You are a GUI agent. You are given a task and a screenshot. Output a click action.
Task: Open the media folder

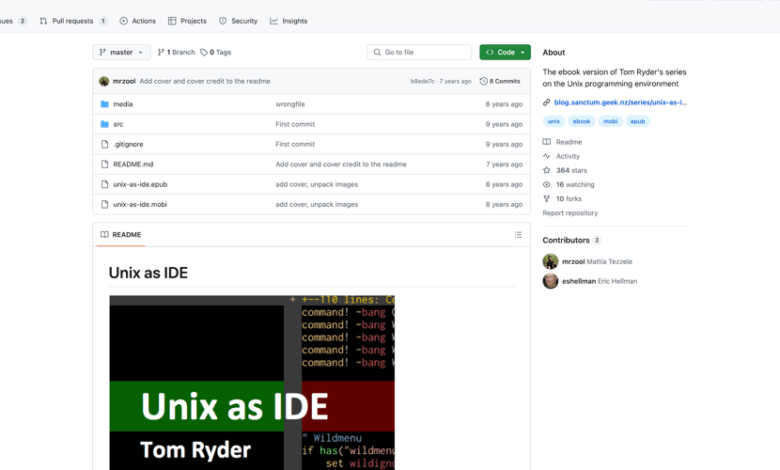point(123,104)
